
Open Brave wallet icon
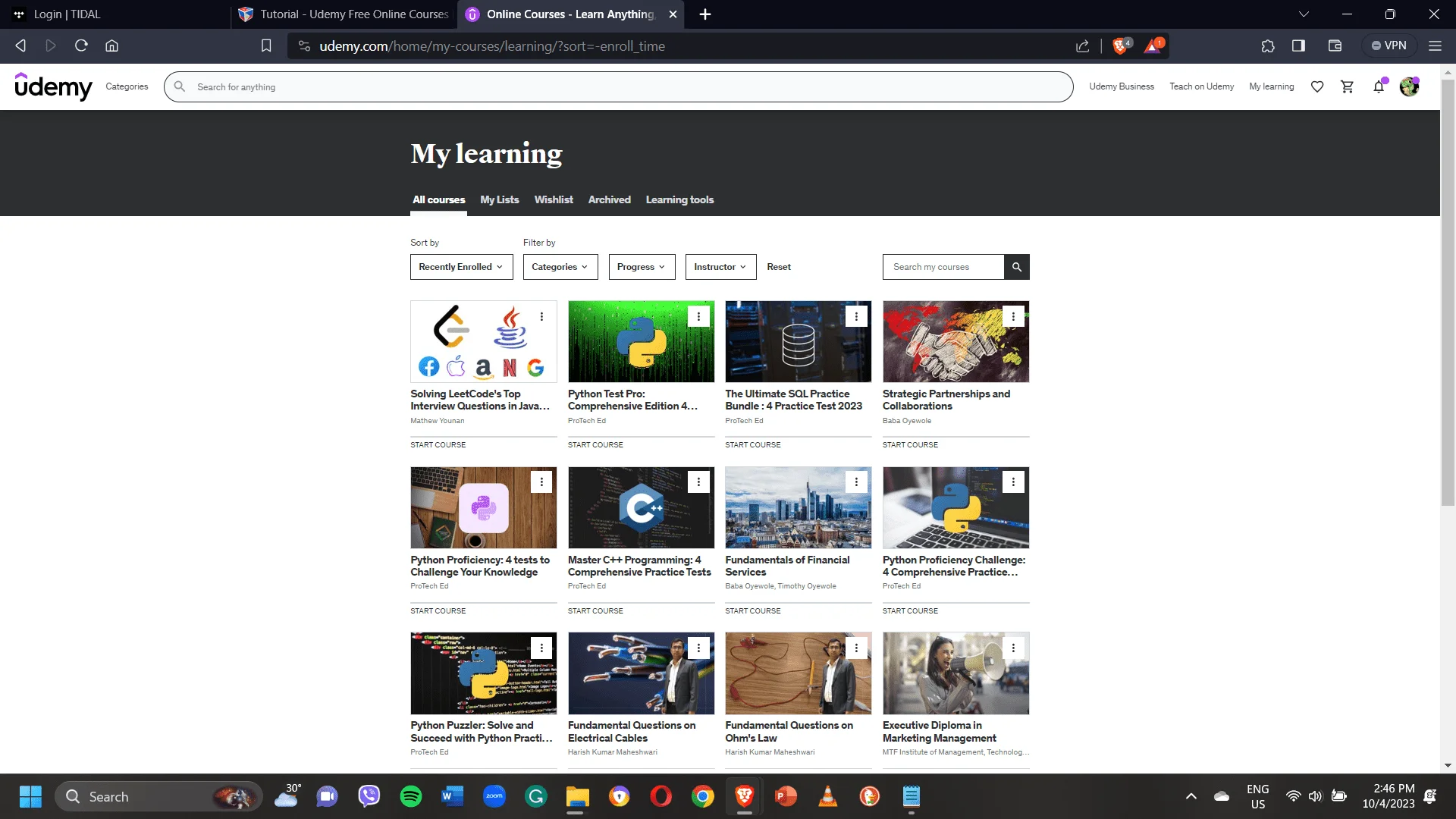point(1335,45)
